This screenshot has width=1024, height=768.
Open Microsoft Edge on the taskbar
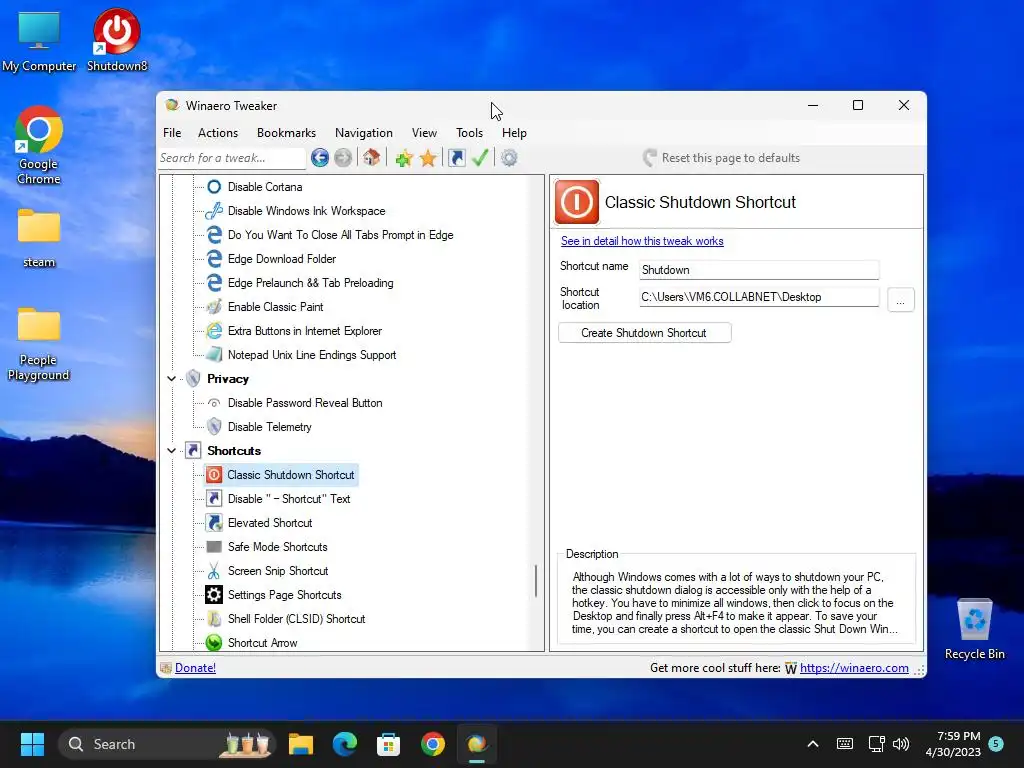(x=345, y=744)
